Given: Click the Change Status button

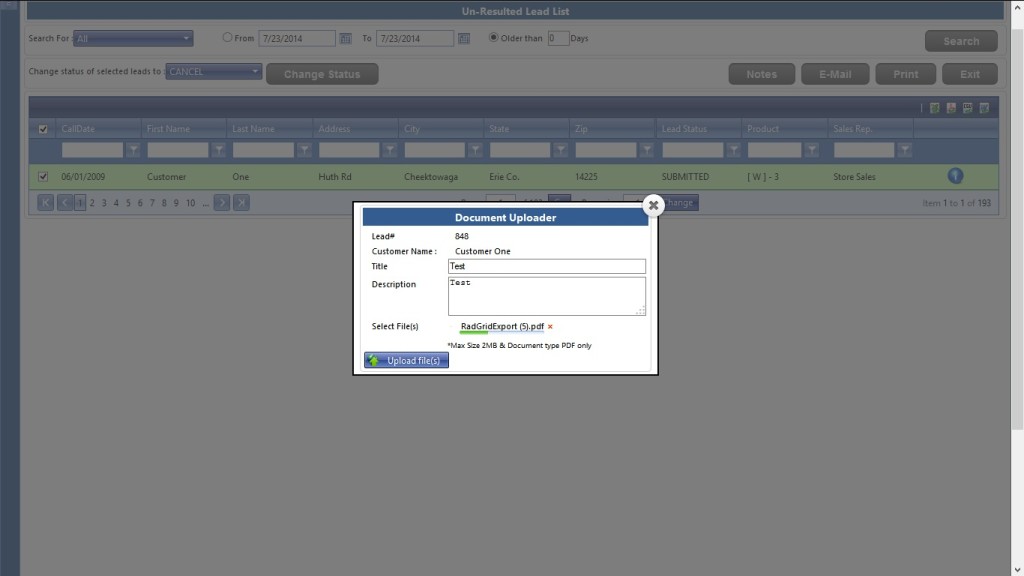Looking at the screenshot, I should point(322,74).
